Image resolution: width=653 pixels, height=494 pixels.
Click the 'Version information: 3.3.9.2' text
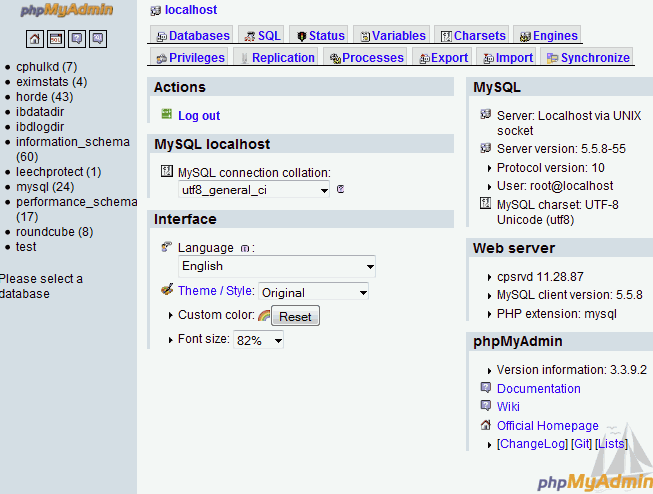571,369
